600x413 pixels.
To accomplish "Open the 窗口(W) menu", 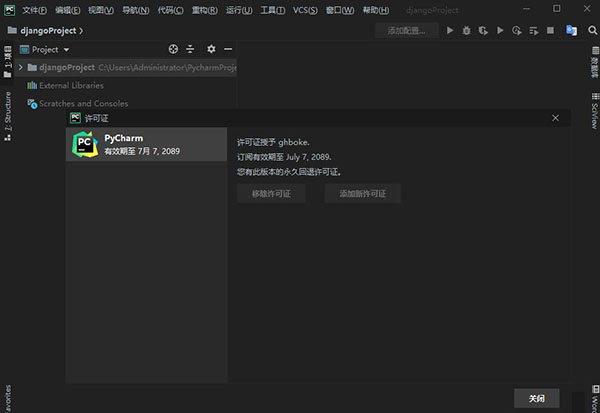I will point(340,10).
